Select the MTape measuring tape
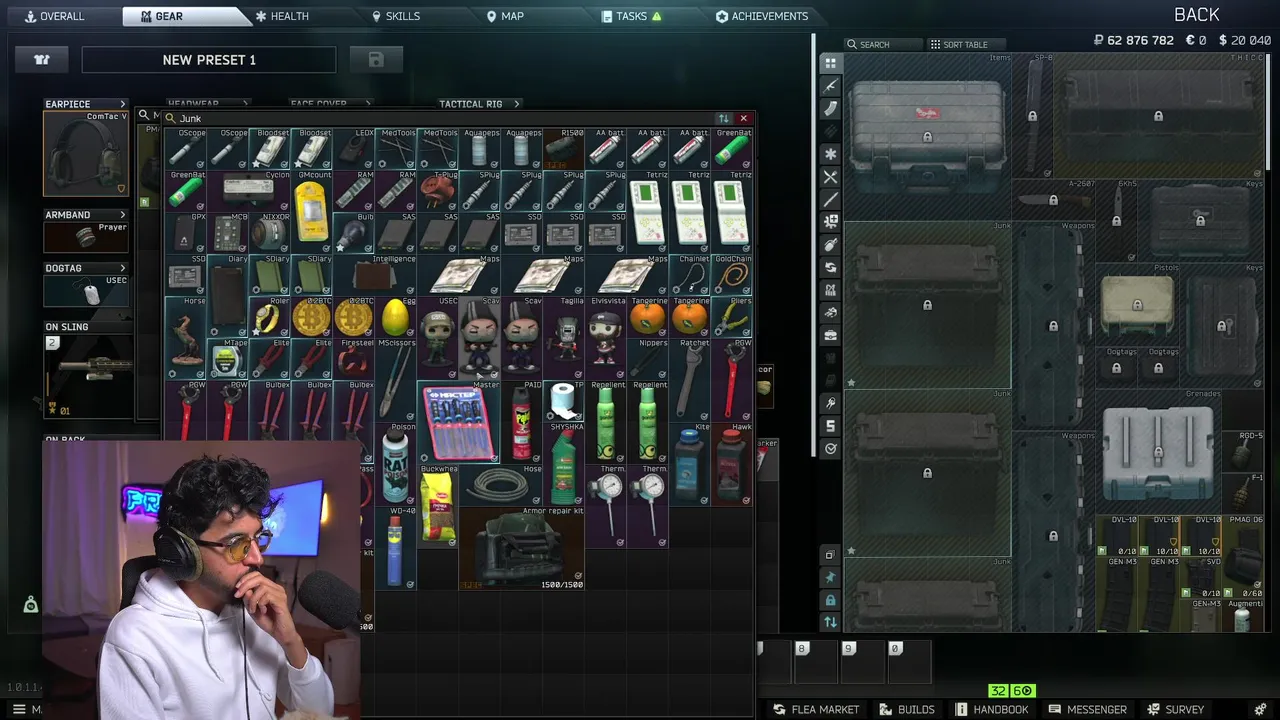Image resolution: width=1280 pixels, height=720 pixels. pos(227,359)
